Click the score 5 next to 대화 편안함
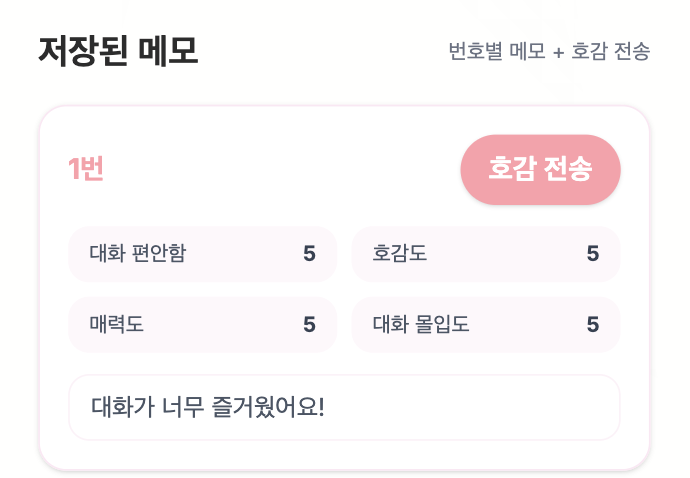 [309, 254]
